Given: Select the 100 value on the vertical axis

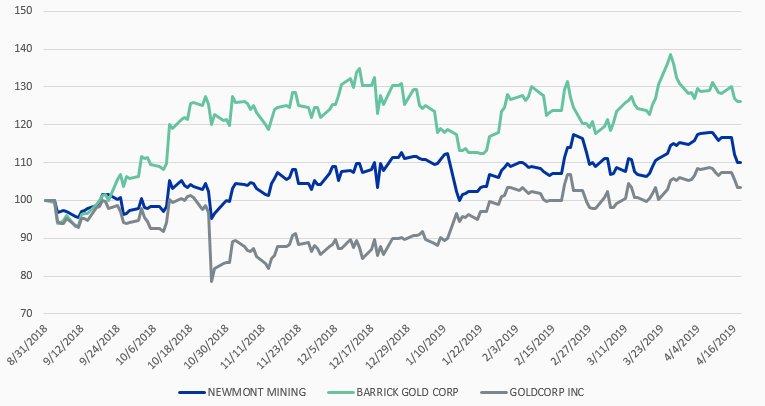Looking at the screenshot, I should tap(22, 200).
